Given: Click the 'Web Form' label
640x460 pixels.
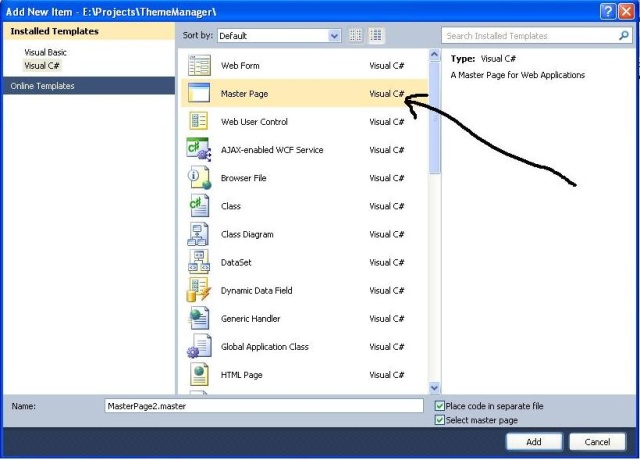Looking at the screenshot, I should (x=240, y=65).
